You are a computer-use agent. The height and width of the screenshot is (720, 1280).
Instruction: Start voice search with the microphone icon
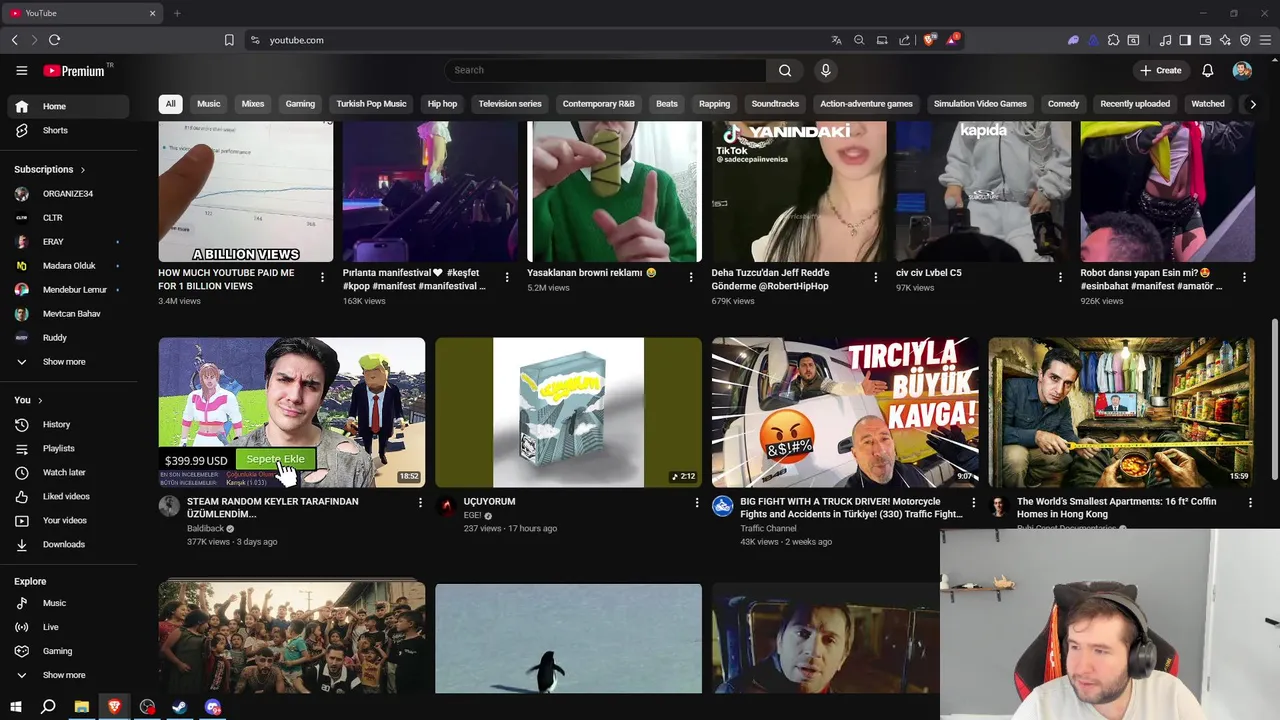[825, 70]
